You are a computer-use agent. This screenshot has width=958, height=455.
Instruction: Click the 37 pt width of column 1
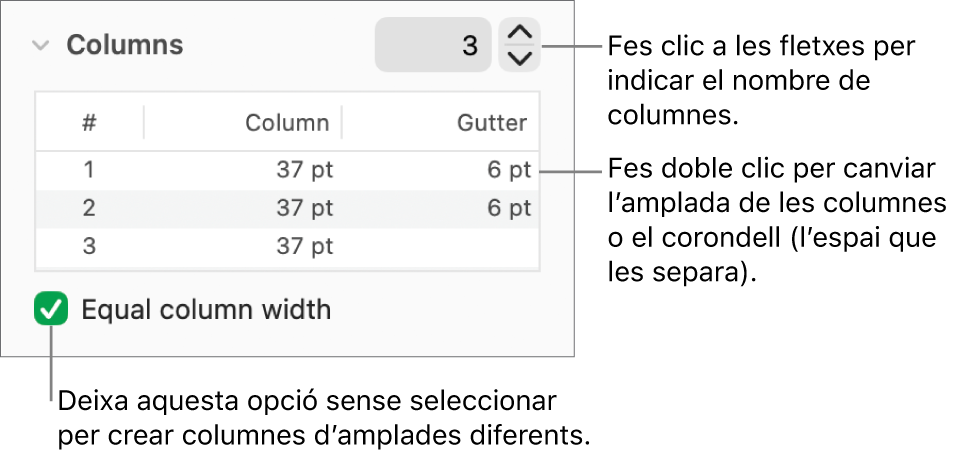click(x=304, y=170)
